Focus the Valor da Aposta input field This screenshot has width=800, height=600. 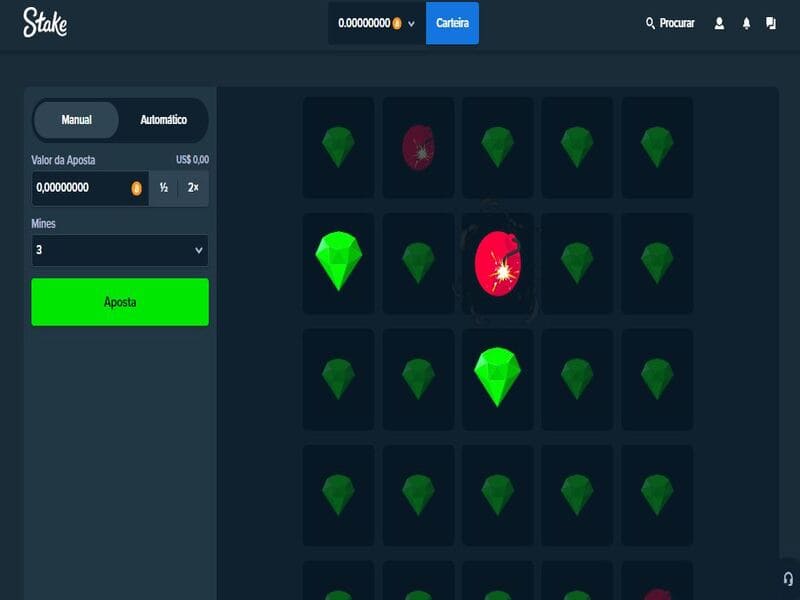coord(90,188)
